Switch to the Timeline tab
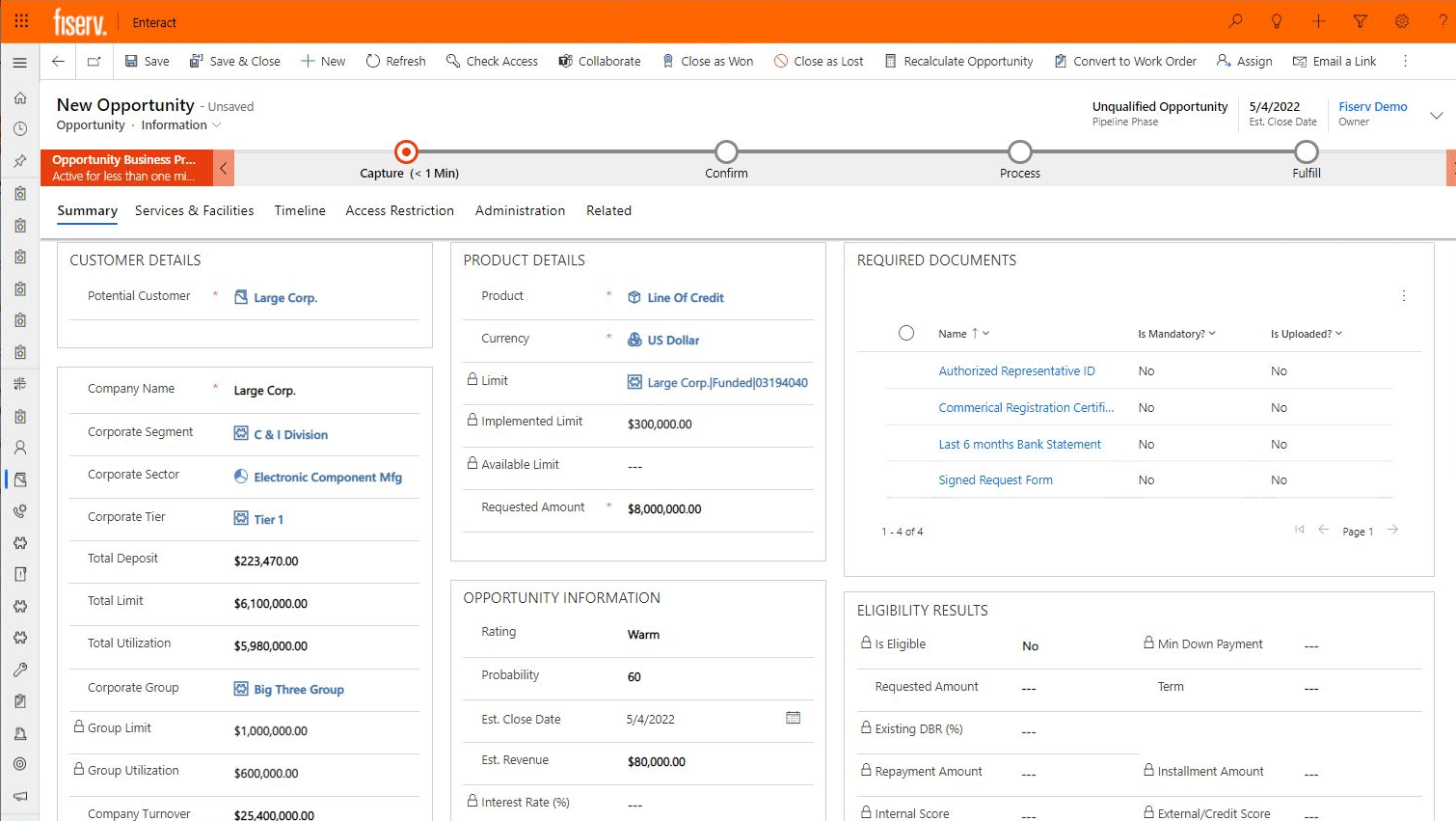Image resolution: width=1456 pixels, height=821 pixels. (x=300, y=210)
